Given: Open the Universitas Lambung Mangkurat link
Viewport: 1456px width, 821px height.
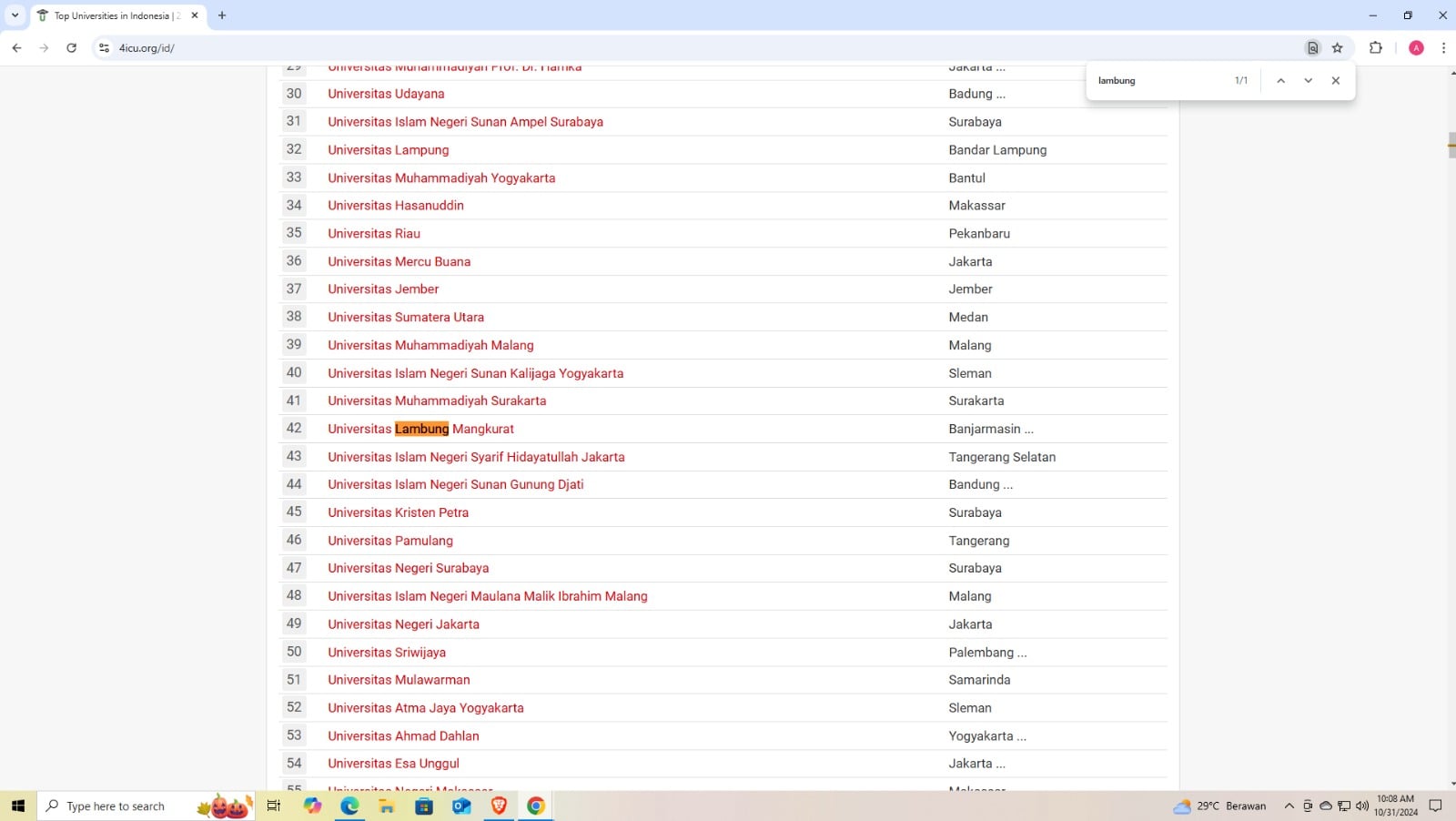Looking at the screenshot, I should pos(420,429).
